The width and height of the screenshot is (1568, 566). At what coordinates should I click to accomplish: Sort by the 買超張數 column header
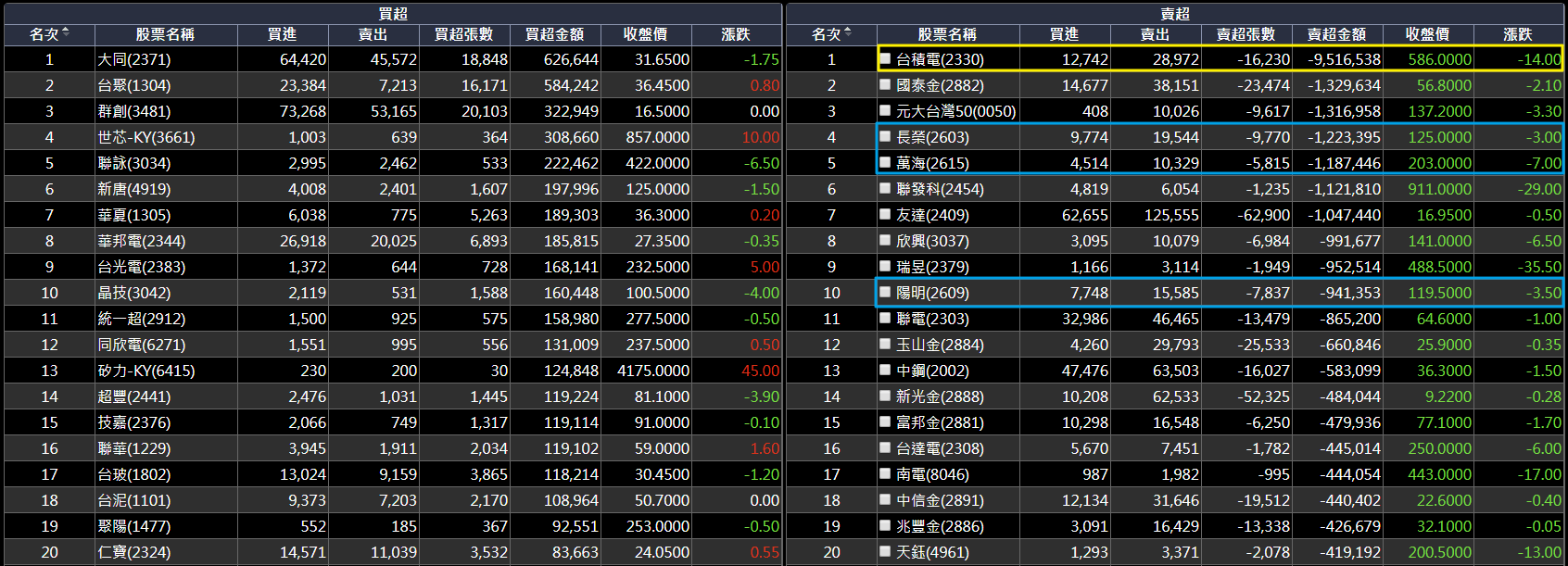(463, 34)
